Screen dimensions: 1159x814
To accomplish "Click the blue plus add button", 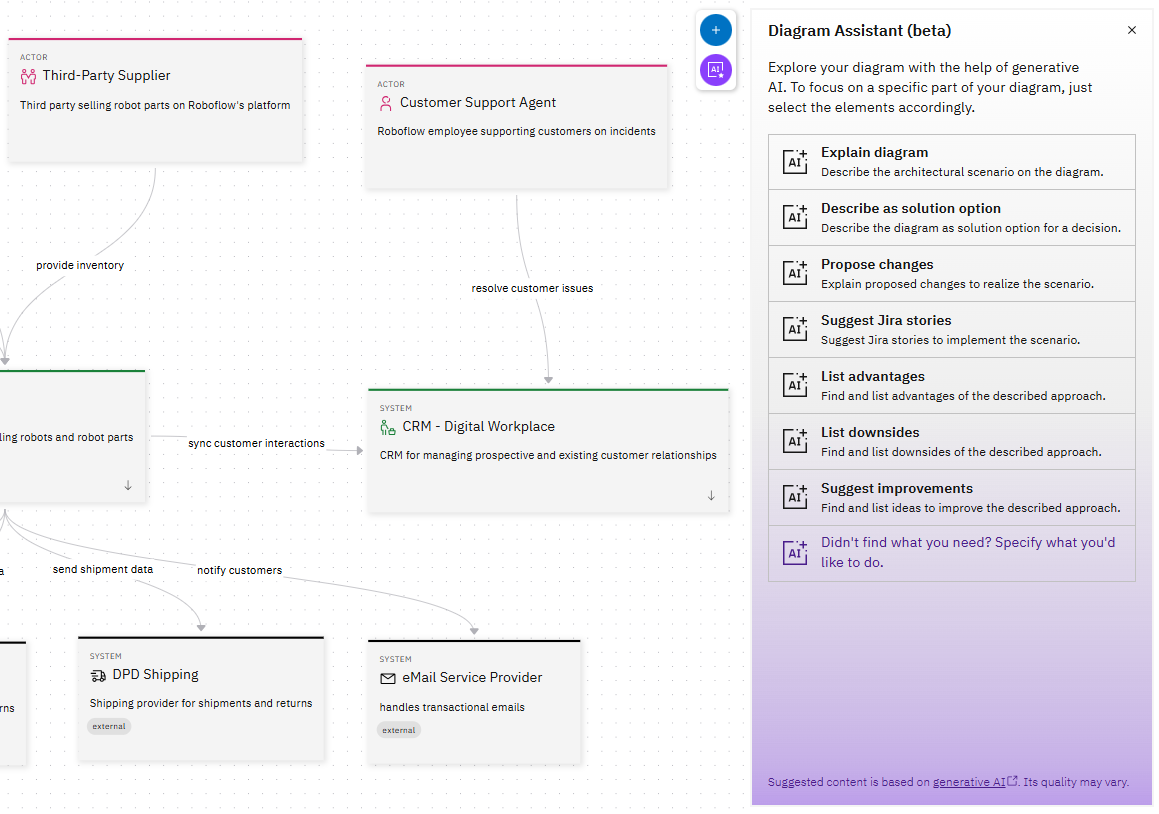I will (x=715, y=30).
